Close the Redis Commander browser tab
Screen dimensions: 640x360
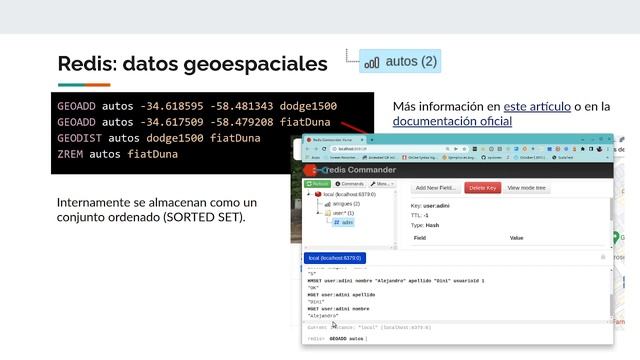point(362,140)
